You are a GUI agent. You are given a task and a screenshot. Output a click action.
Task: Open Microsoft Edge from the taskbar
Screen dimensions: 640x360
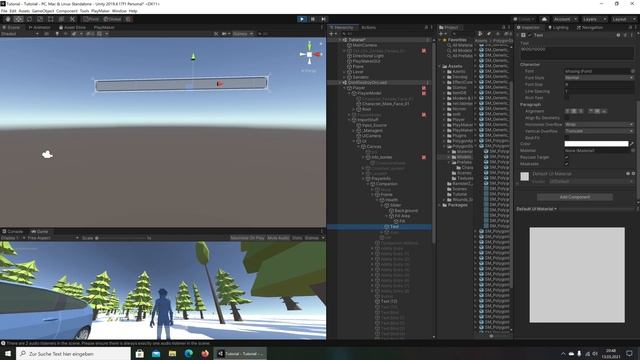coord(189,353)
